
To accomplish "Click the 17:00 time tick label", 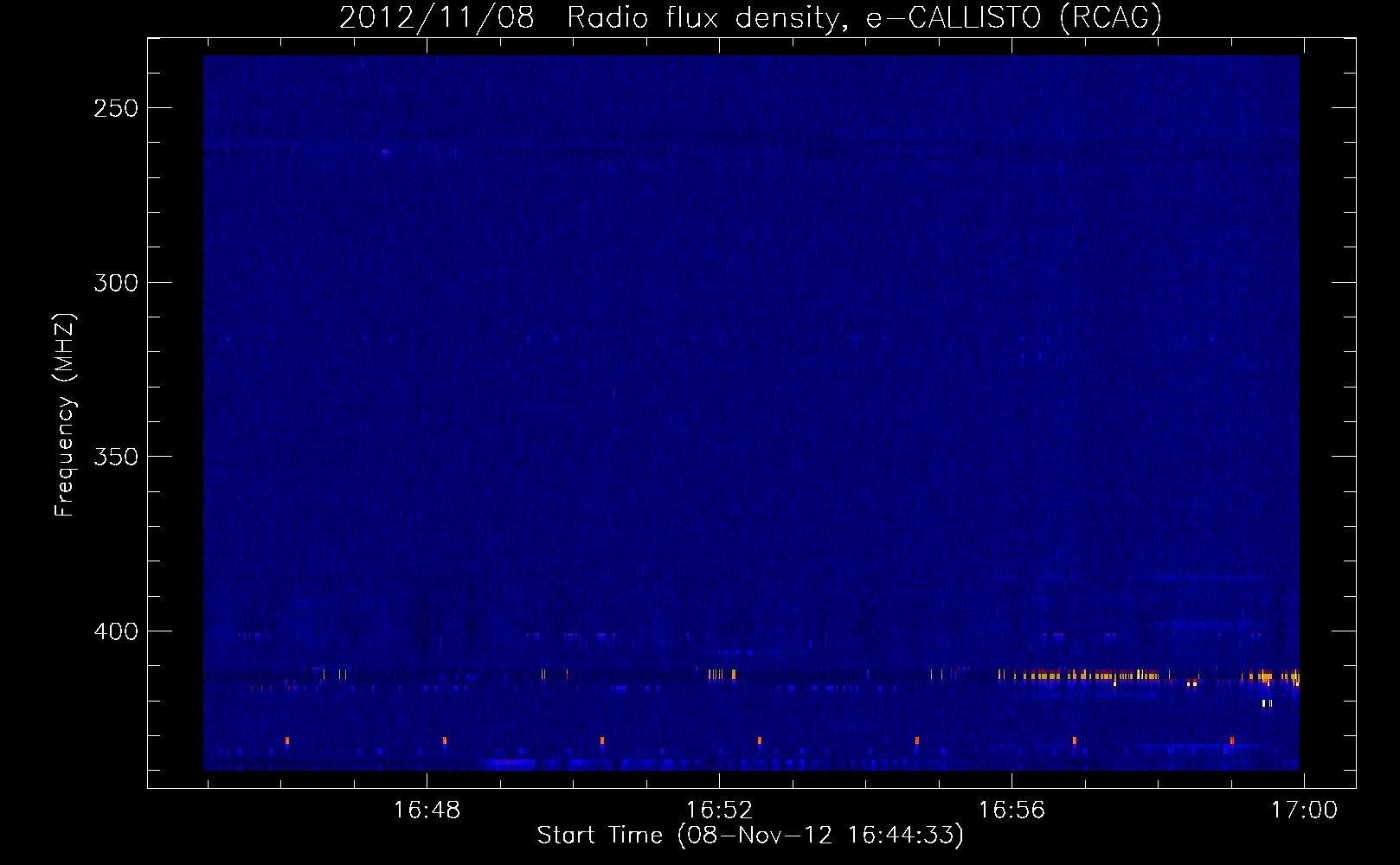I will point(1304,811).
